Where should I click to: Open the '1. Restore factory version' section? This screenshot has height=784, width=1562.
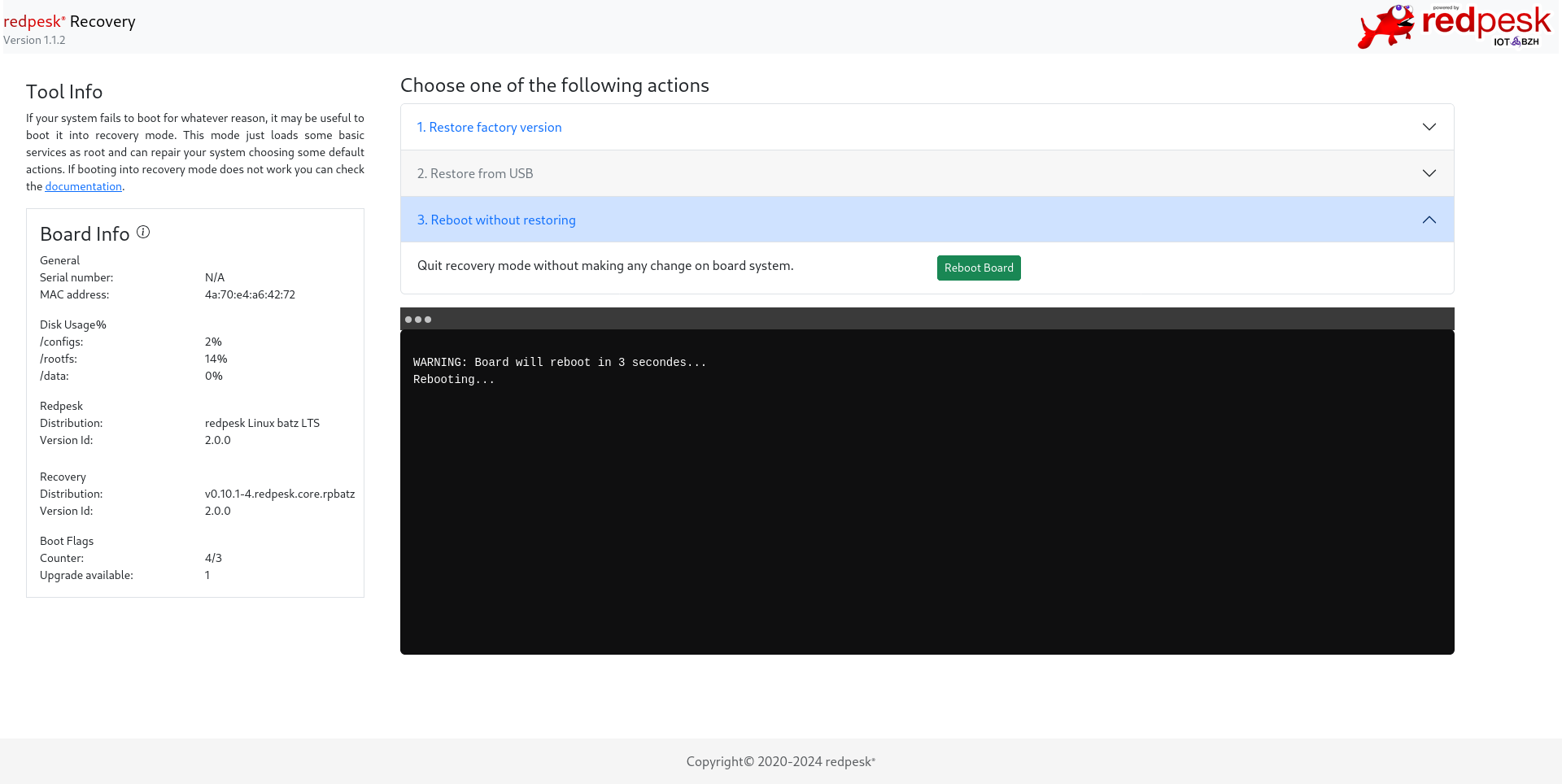pyautogui.click(x=927, y=127)
